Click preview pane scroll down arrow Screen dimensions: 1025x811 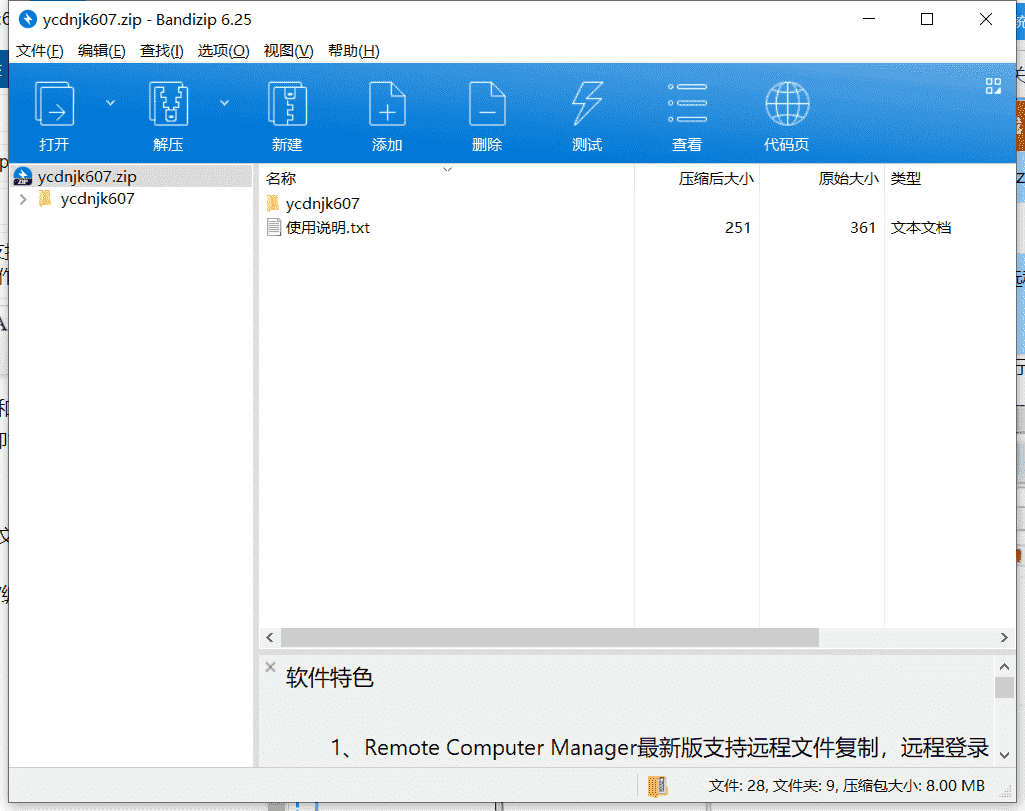pos(1005,755)
